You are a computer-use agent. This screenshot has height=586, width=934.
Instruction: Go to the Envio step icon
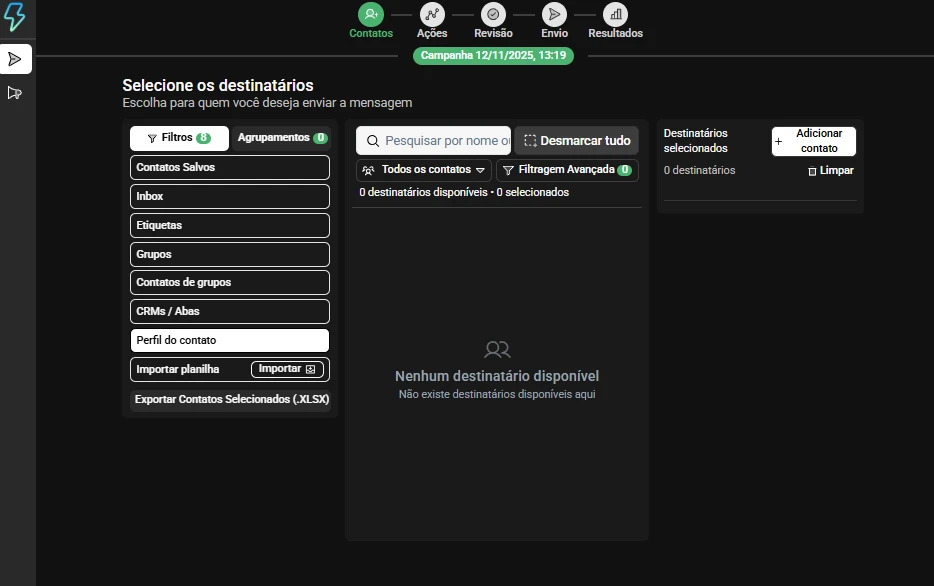pyautogui.click(x=554, y=14)
